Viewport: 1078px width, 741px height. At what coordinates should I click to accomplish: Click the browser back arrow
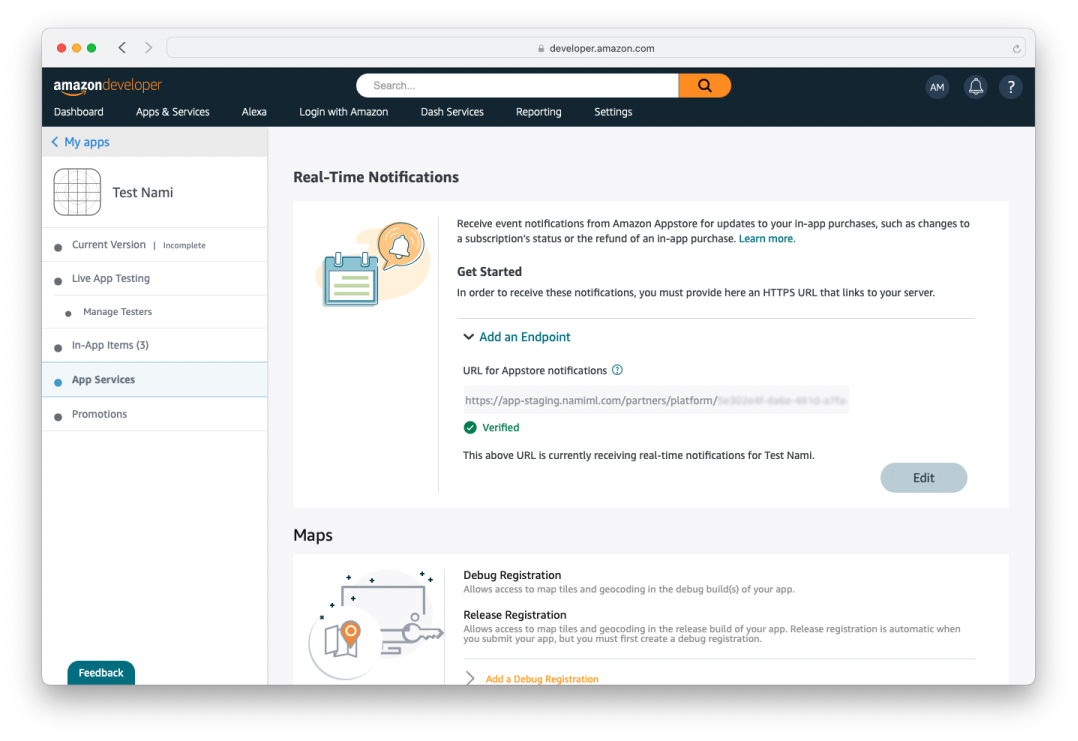122,47
